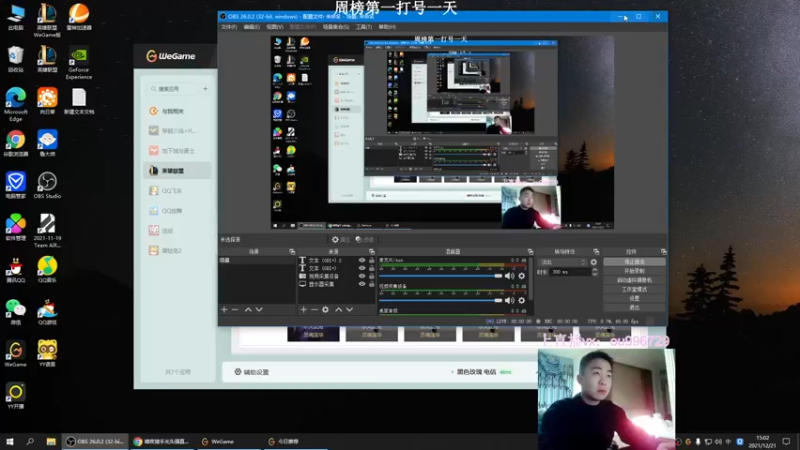Open the 英雄联盟 WeGame版 desktop shortcut
Screen dimensions: 800x450
(x=47, y=20)
